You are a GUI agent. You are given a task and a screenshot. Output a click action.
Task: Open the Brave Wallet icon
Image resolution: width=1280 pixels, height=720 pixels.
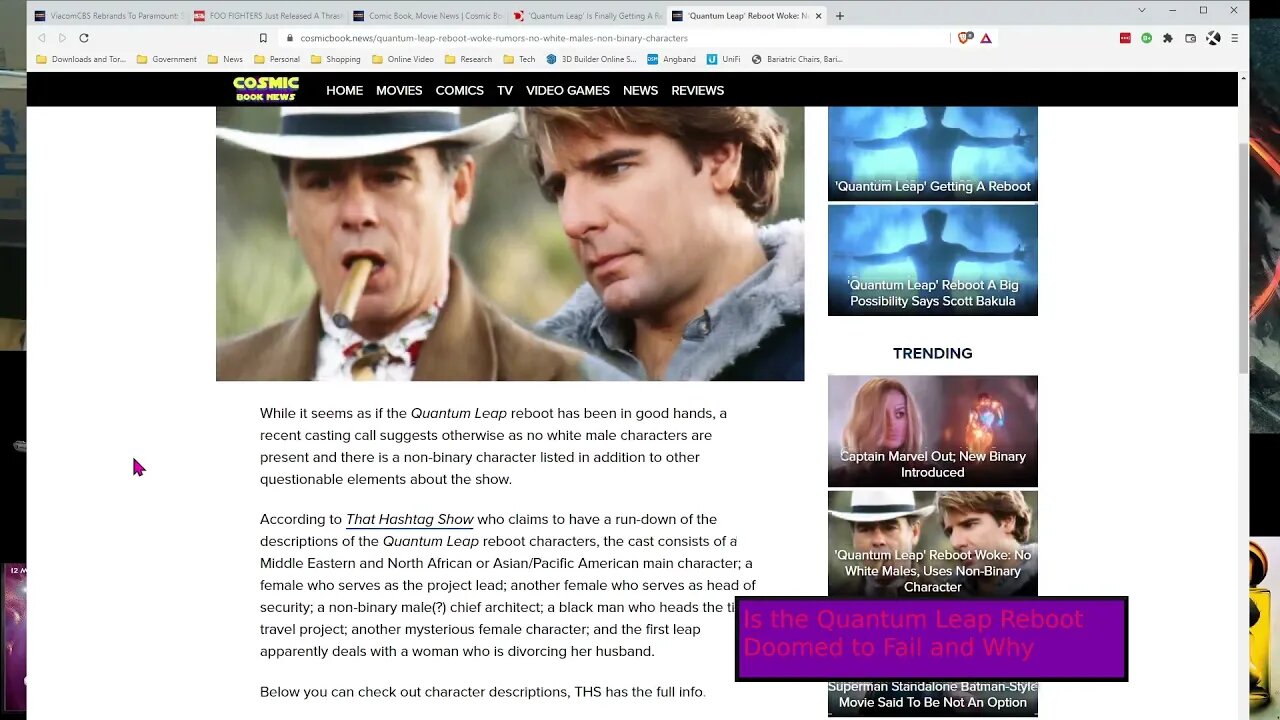tap(1190, 38)
